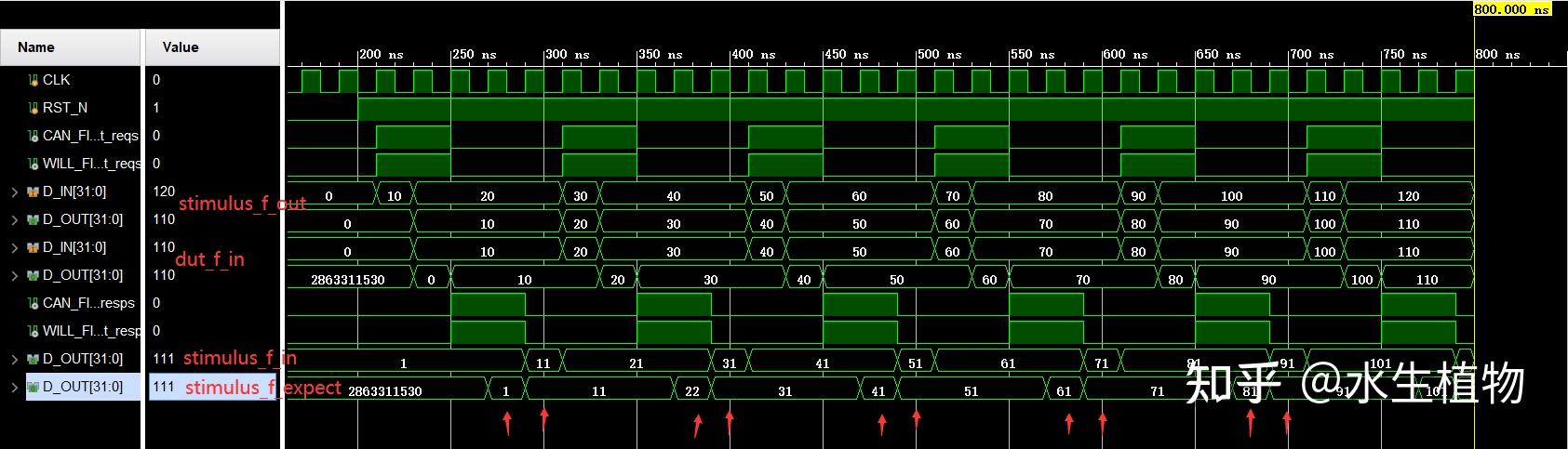The height and width of the screenshot is (449, 1568).
Task: Click the WILL_FI...t_resp signal icon
Action: coord(34,331)
